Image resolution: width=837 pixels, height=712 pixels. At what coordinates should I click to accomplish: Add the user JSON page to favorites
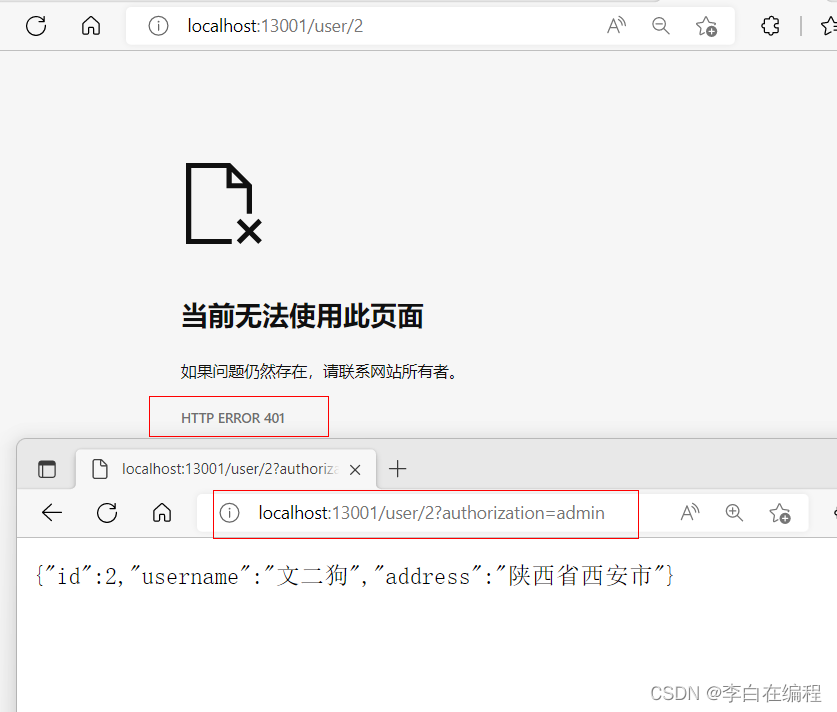[x=780, y=513]
